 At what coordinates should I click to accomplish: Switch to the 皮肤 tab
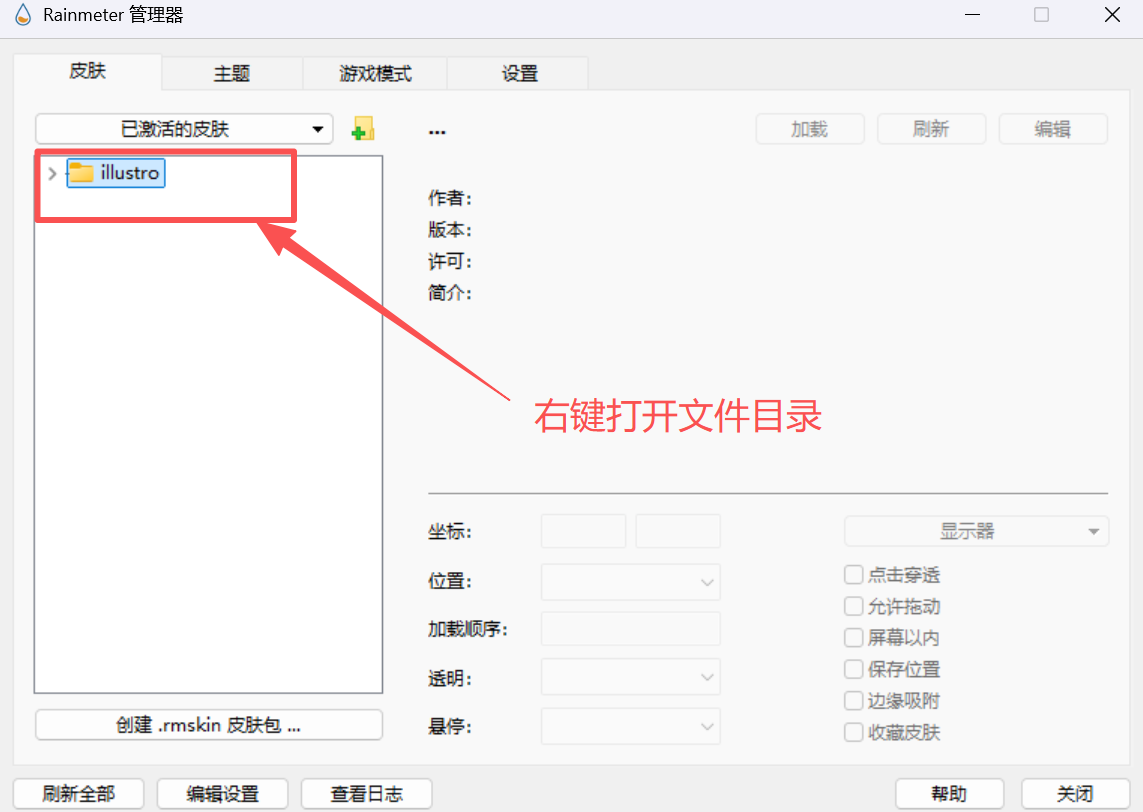[x=87, y=71]
